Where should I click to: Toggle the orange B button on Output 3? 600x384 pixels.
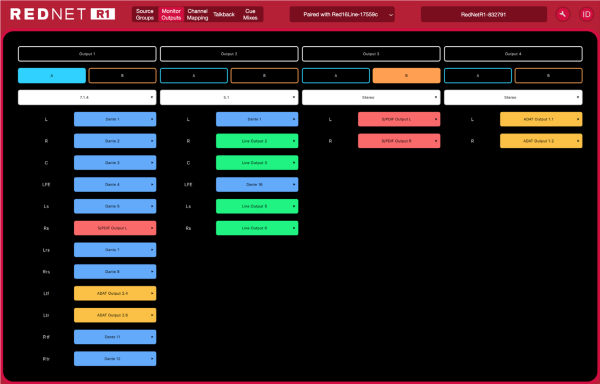point(406,76)
